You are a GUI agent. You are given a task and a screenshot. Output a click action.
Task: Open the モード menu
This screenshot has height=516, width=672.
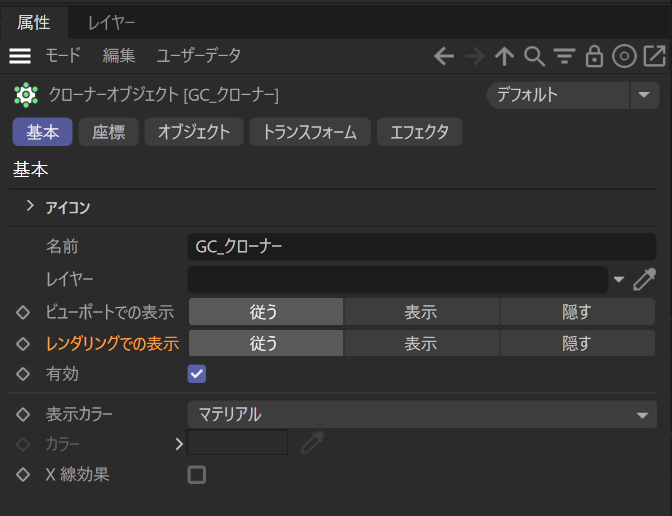tap(63, 56)
